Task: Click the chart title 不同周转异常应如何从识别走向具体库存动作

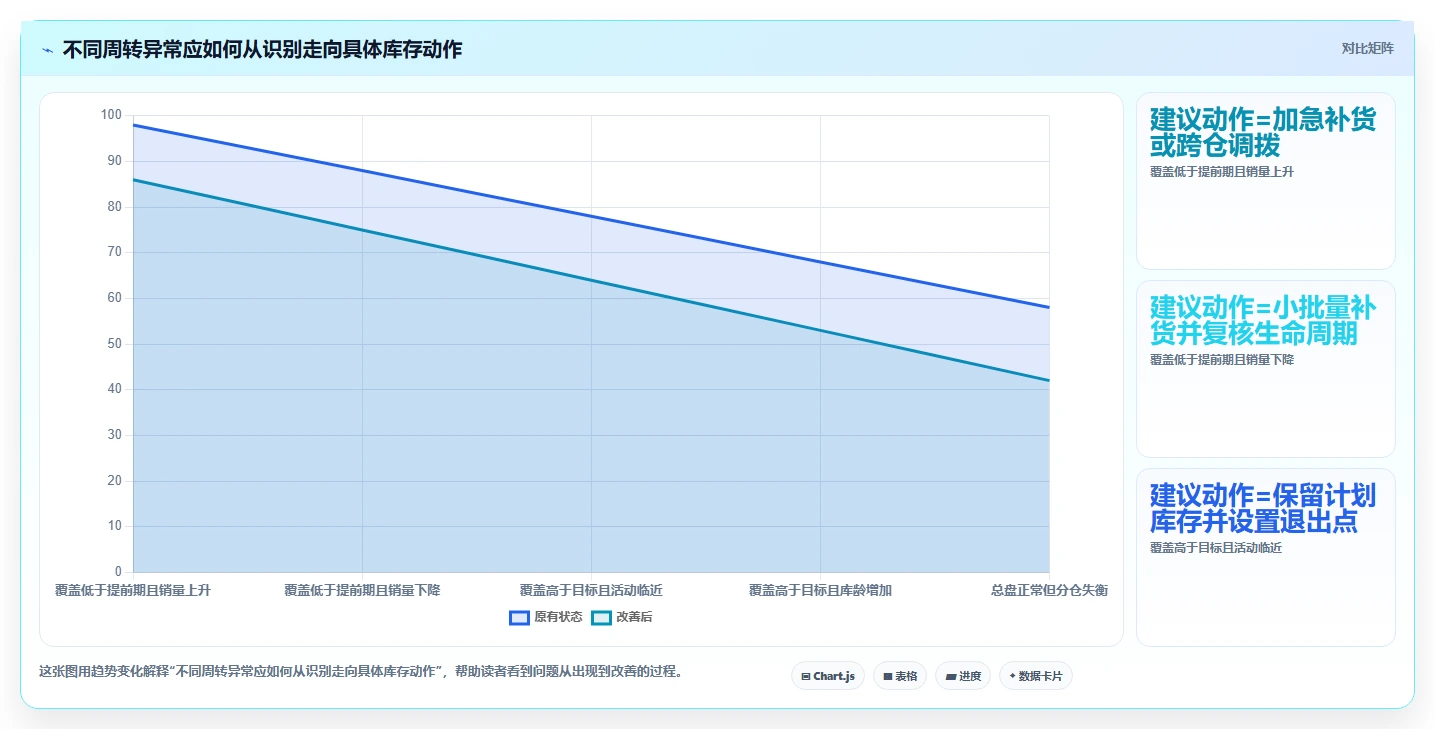Action: click(x=262, y=49)
